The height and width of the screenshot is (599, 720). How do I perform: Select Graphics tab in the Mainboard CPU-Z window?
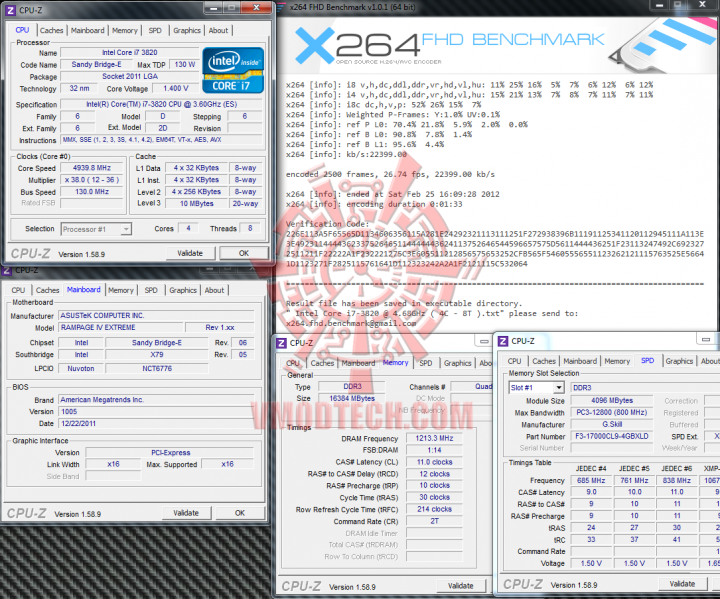(183, 290)
